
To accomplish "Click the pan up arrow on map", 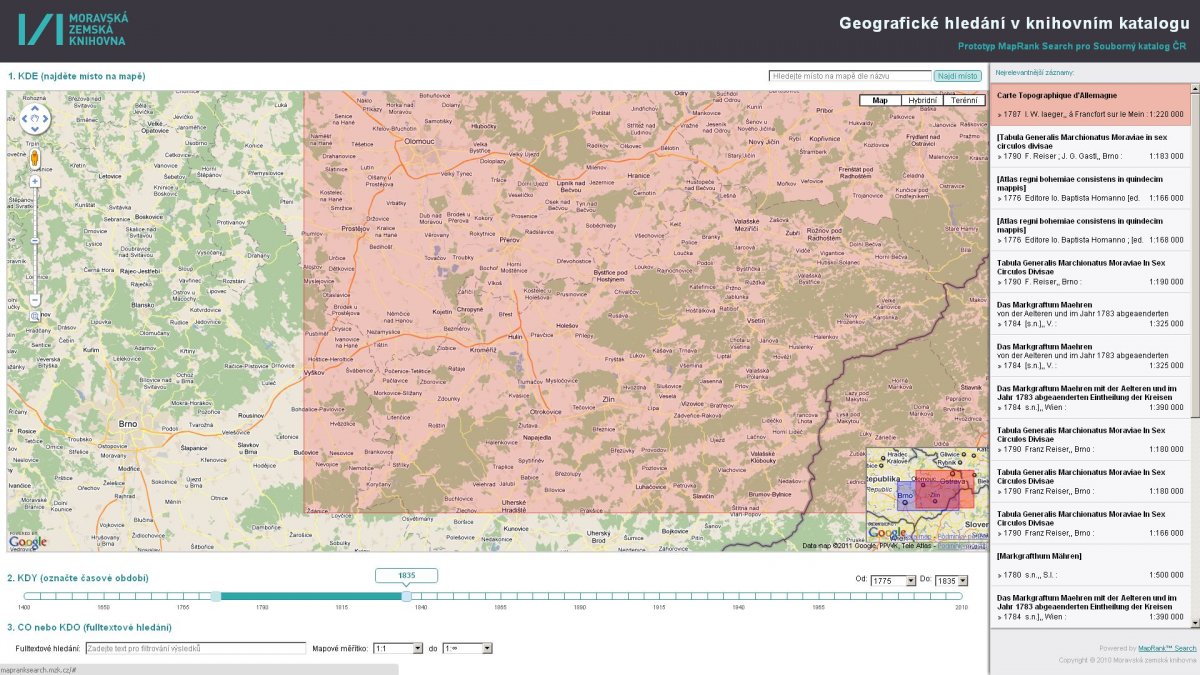I will point(35,109).
